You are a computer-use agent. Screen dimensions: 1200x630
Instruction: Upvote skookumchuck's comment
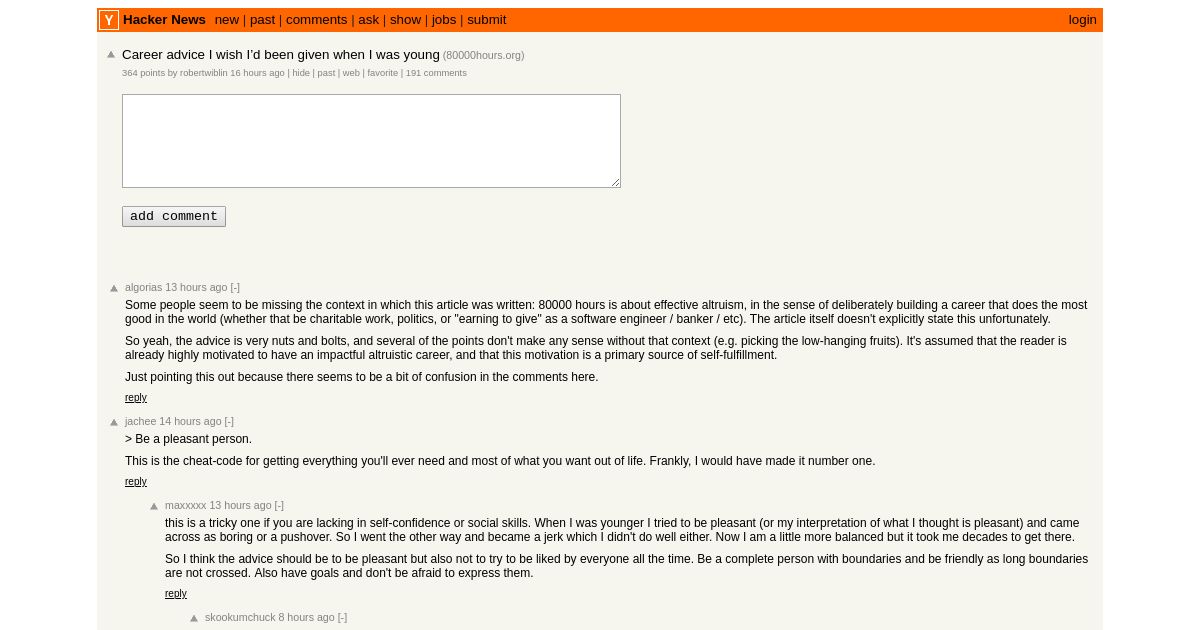pos(194,618)
